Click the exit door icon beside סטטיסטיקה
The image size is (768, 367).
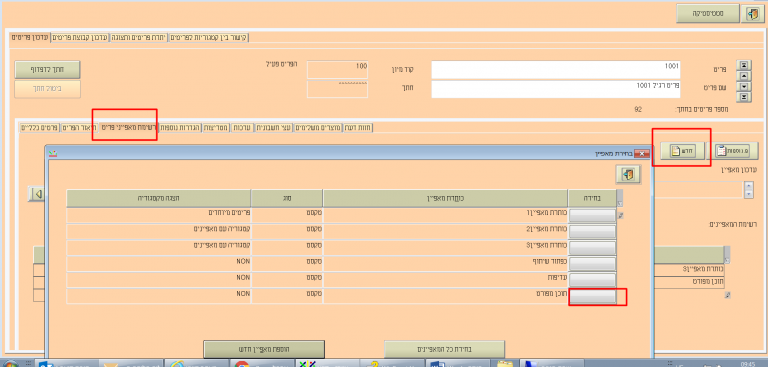[x=752, y=14]
